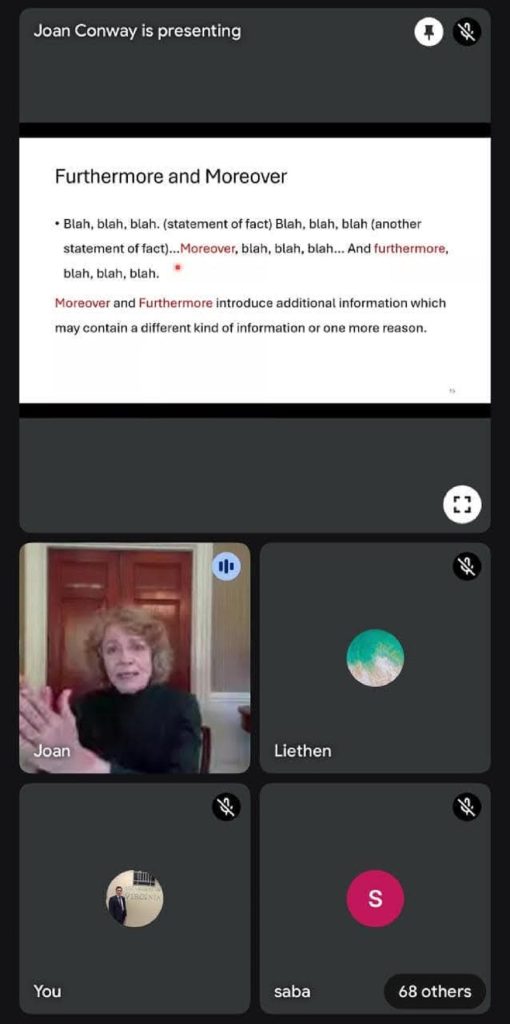Image resolution: width=510 pixels, height=1024 pixels.
Task: Select the saba name label
Action: 293,991
